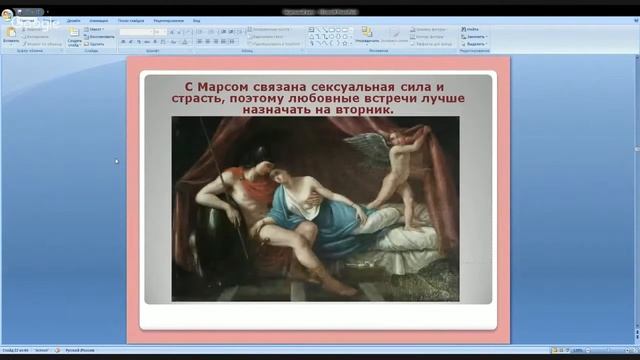640x360 pixels.
Task: Click the font size combo box
Action: [x=160, y=32]
